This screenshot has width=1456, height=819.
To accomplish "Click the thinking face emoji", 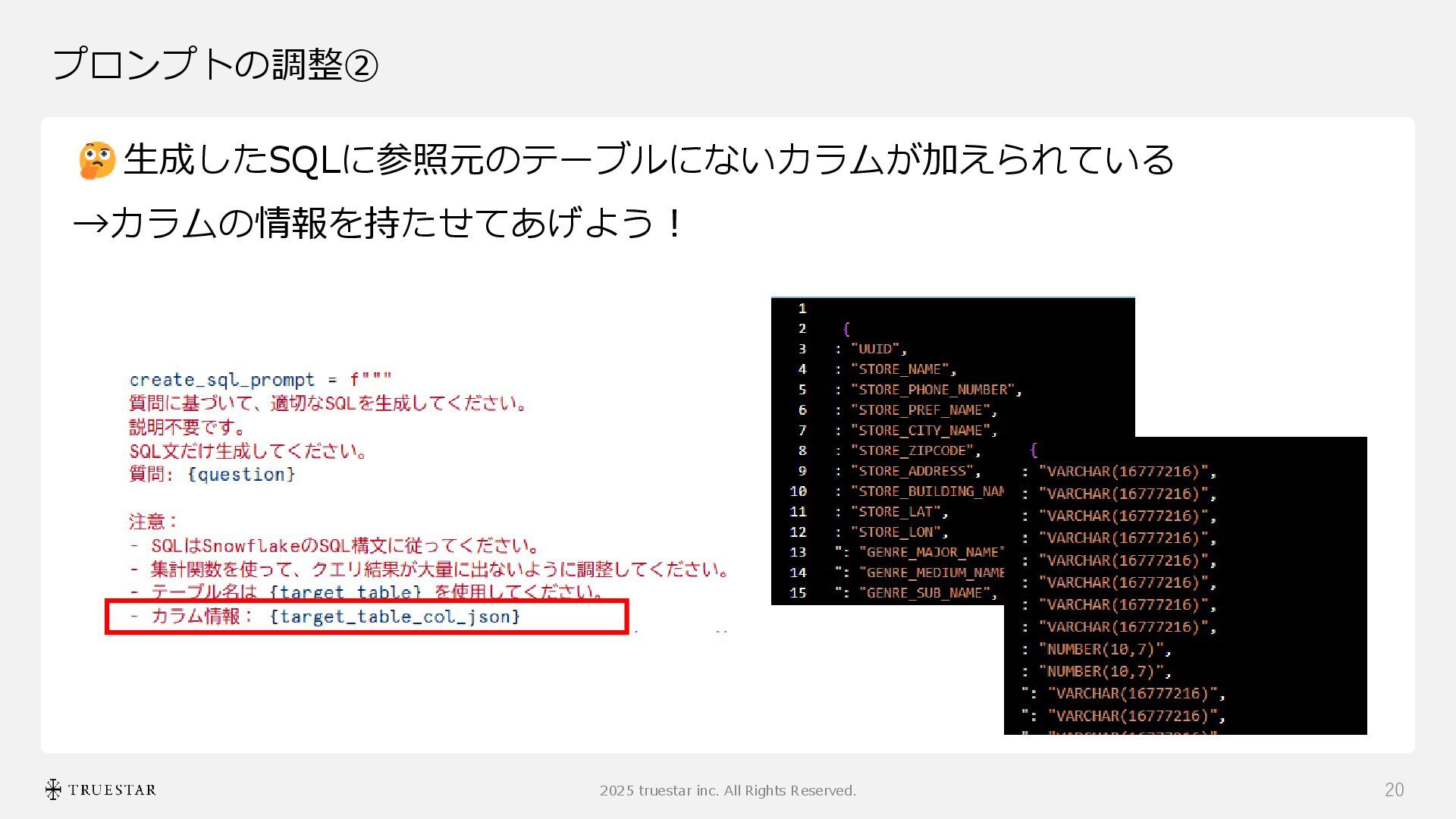I will [x=97, y=160].
